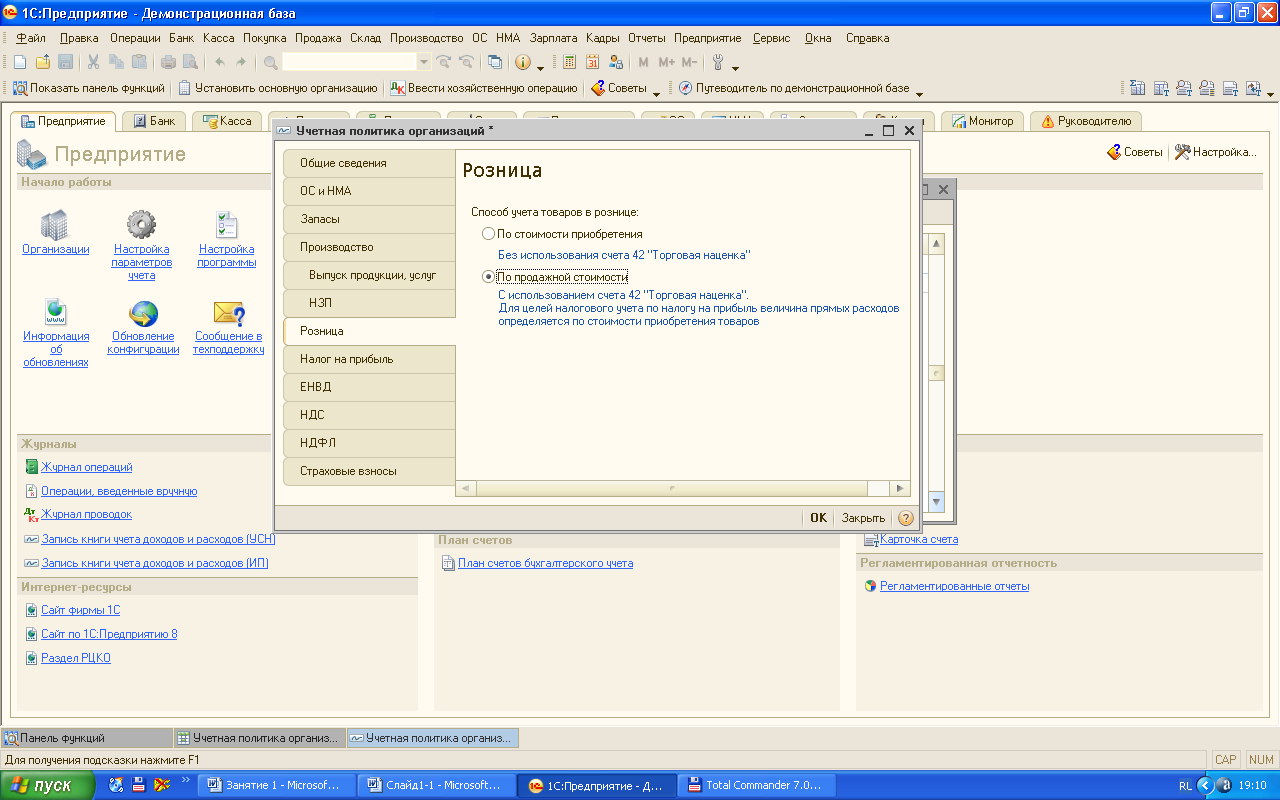Click the dialog horizontal scrollbar right arrow
The height and width of the screenshot is (800, 1280).
point(900,488)
